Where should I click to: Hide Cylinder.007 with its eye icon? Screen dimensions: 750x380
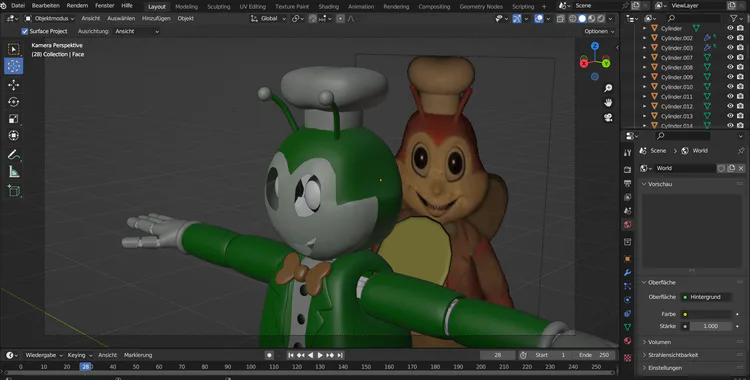tap(730, 57)
